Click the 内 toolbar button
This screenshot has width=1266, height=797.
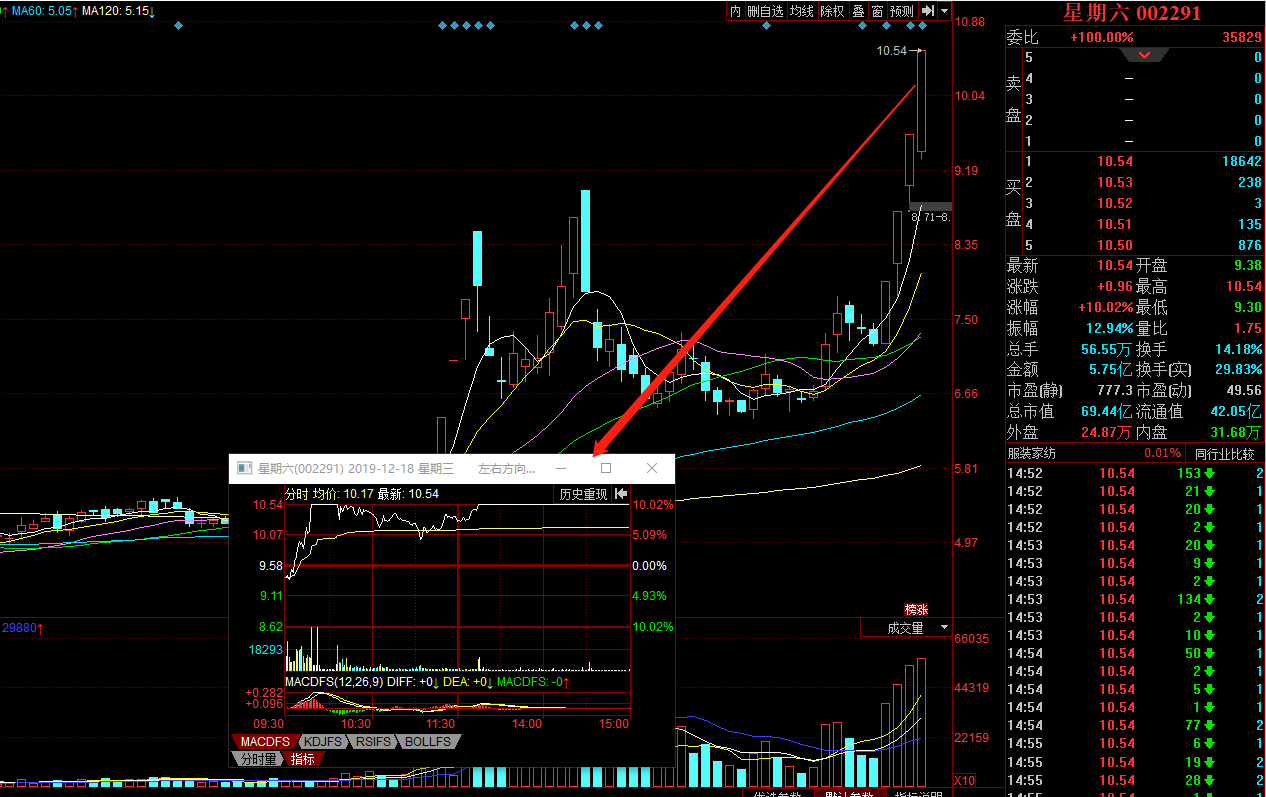point(736,11)
